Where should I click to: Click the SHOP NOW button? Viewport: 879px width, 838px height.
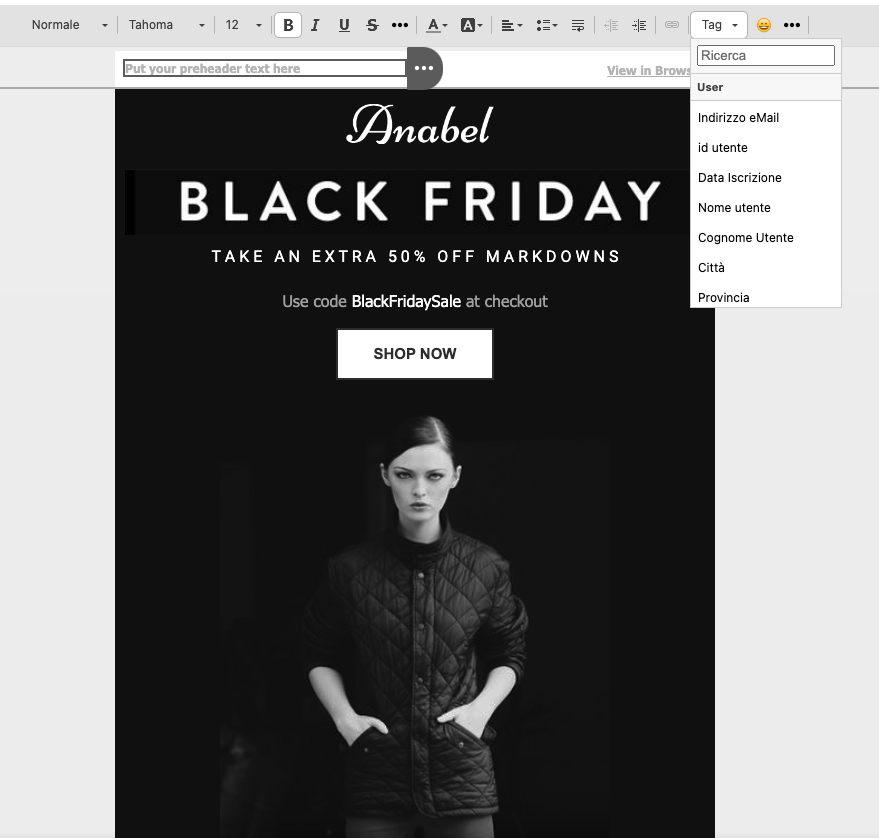[414, 354]
